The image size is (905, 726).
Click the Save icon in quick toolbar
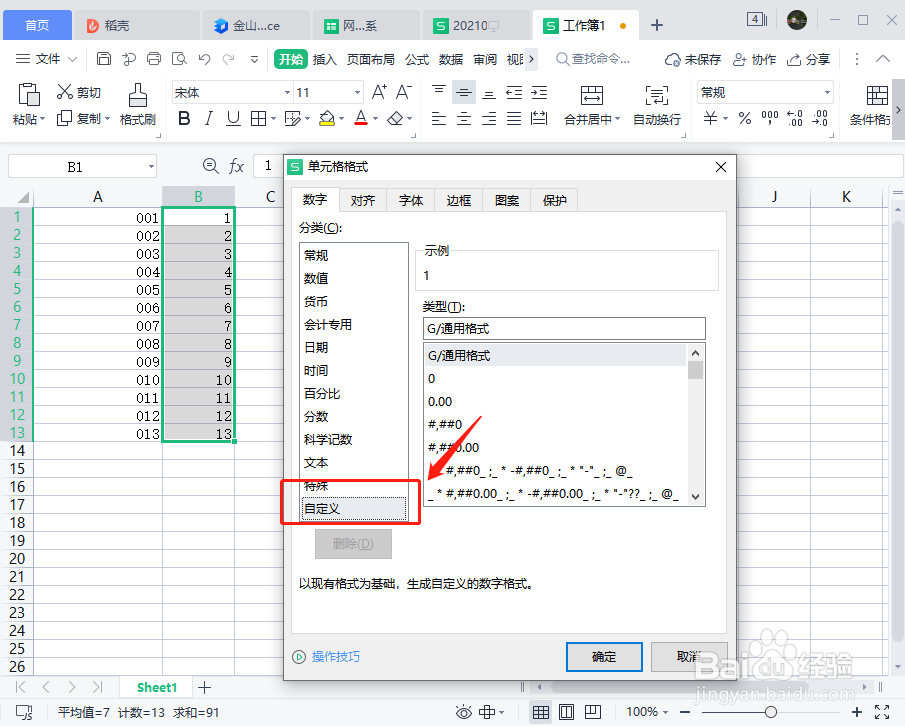point(104,59)
